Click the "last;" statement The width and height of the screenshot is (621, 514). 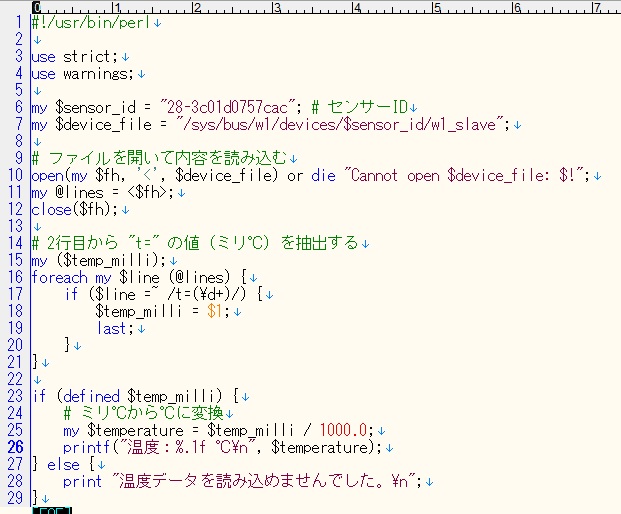(x=114, y=328)
